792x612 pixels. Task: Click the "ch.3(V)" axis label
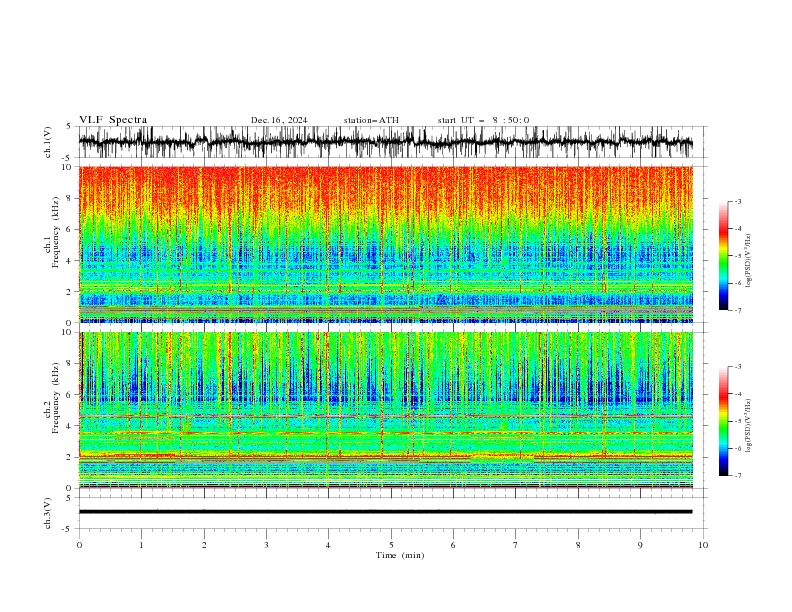(48, 513)
